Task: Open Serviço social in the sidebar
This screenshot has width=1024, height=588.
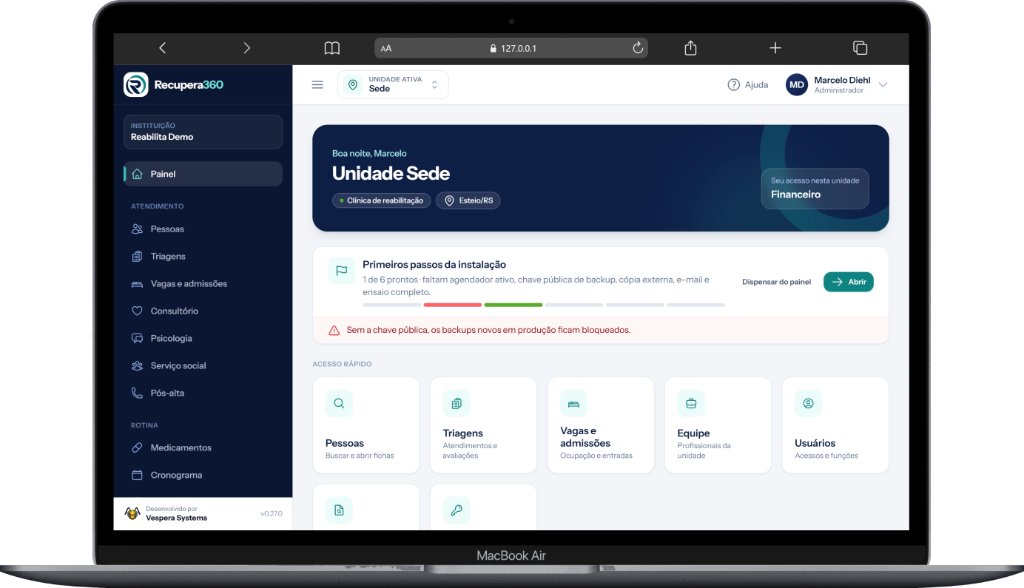Action: pyautogui.click(x=203, y=366)
